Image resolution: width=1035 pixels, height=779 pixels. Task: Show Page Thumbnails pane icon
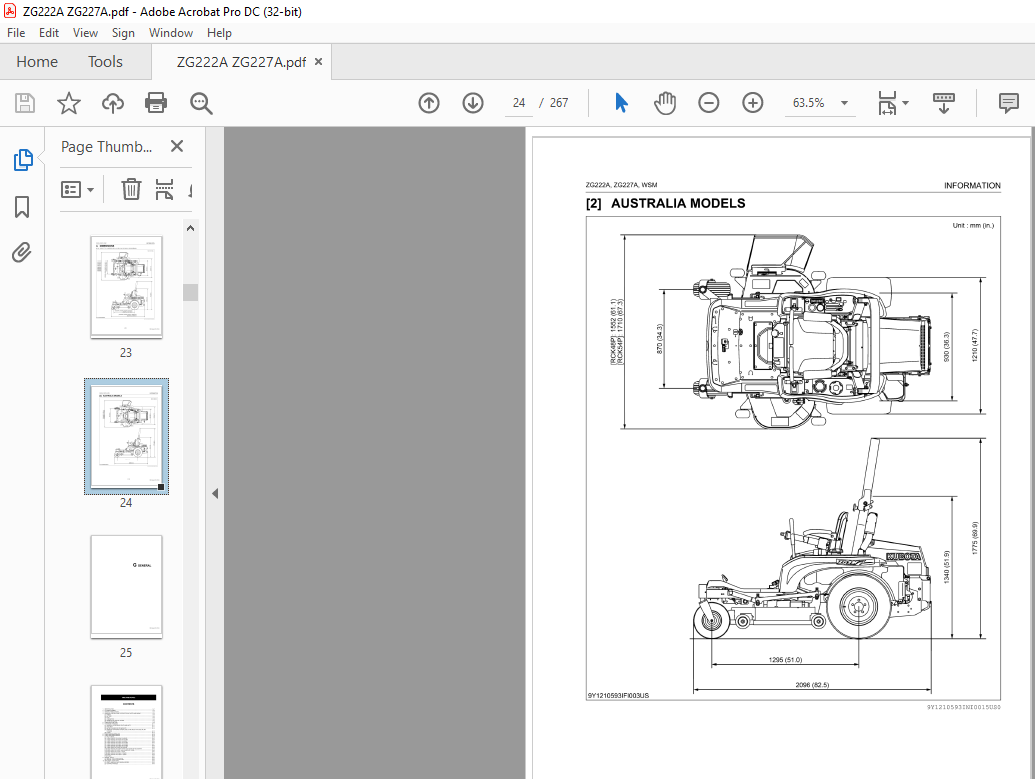point(22,160)
